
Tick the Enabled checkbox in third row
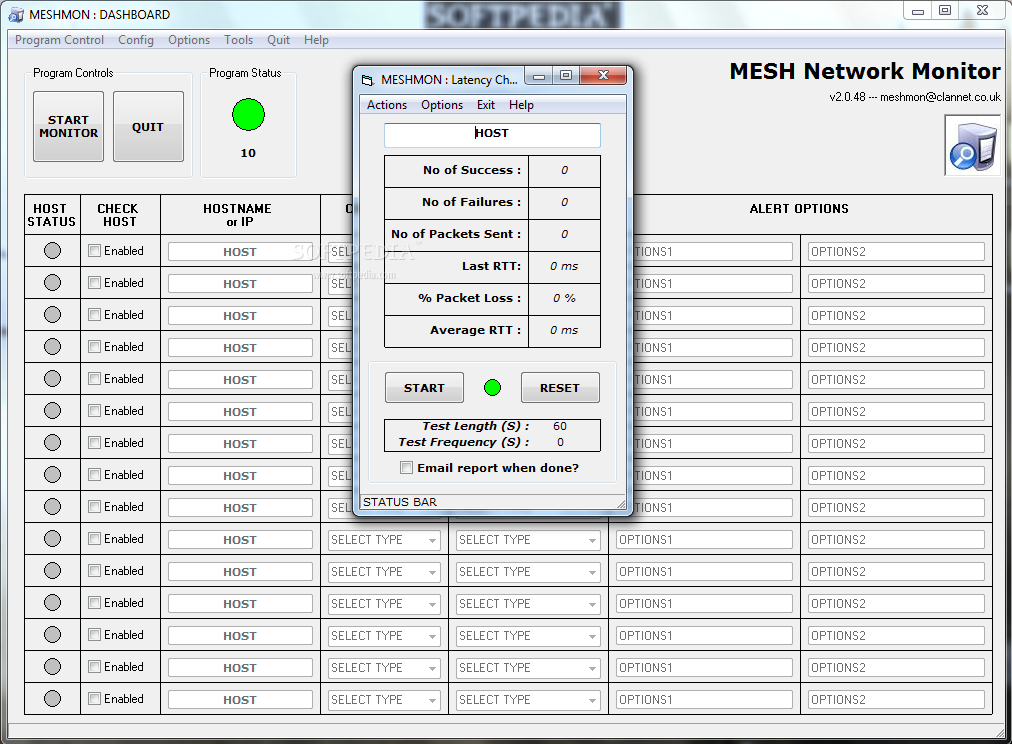pos(95,314)
